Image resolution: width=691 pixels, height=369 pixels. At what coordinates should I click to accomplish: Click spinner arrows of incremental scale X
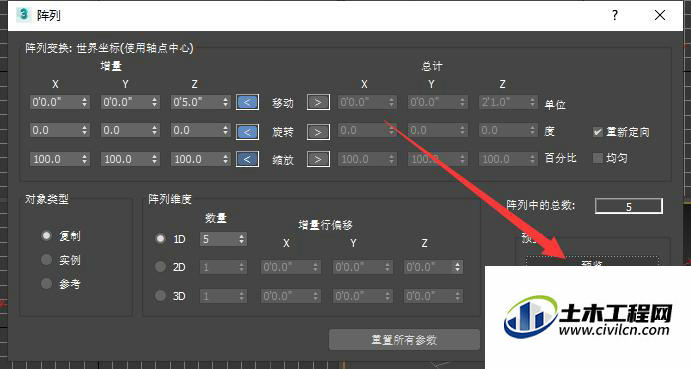click(x=85, y=159)
